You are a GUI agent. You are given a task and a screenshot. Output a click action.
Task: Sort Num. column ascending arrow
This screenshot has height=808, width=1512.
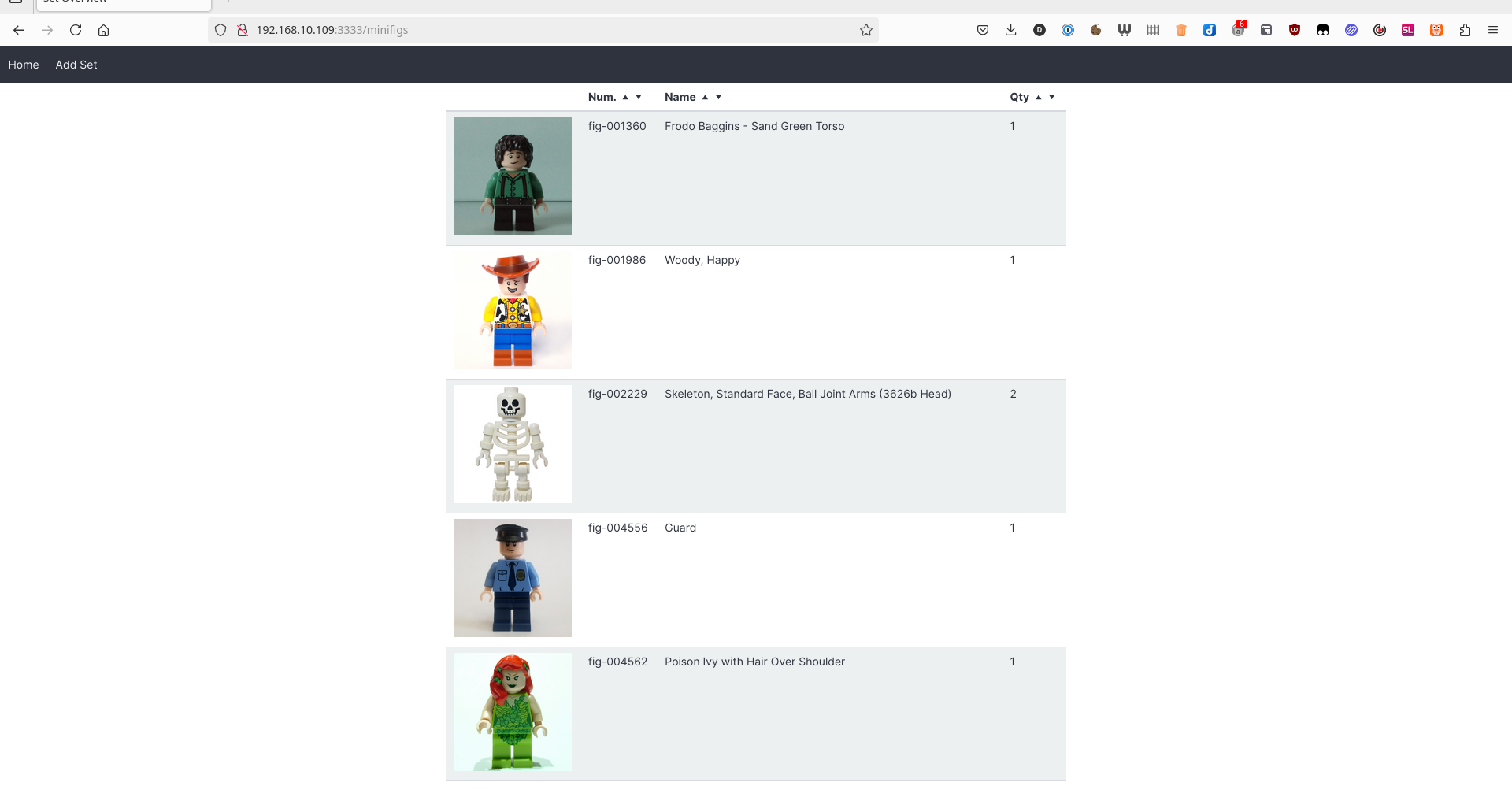coord(625,97)
